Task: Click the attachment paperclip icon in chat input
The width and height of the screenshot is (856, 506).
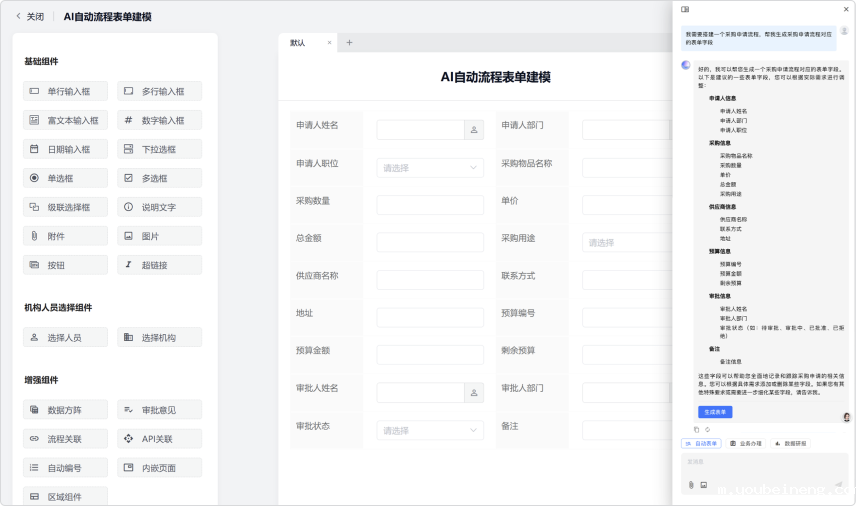Action: [691, 485]
